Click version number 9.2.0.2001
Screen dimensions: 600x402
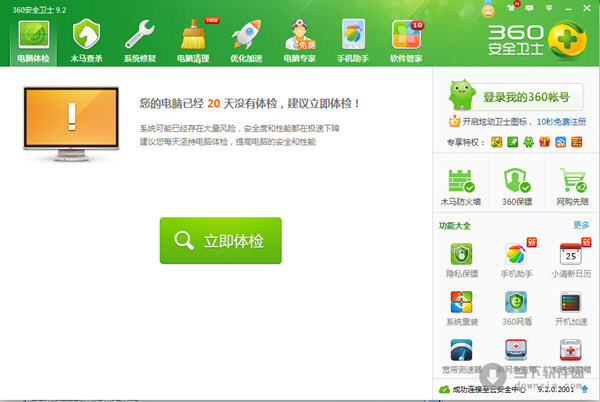[x=556, y=389]
